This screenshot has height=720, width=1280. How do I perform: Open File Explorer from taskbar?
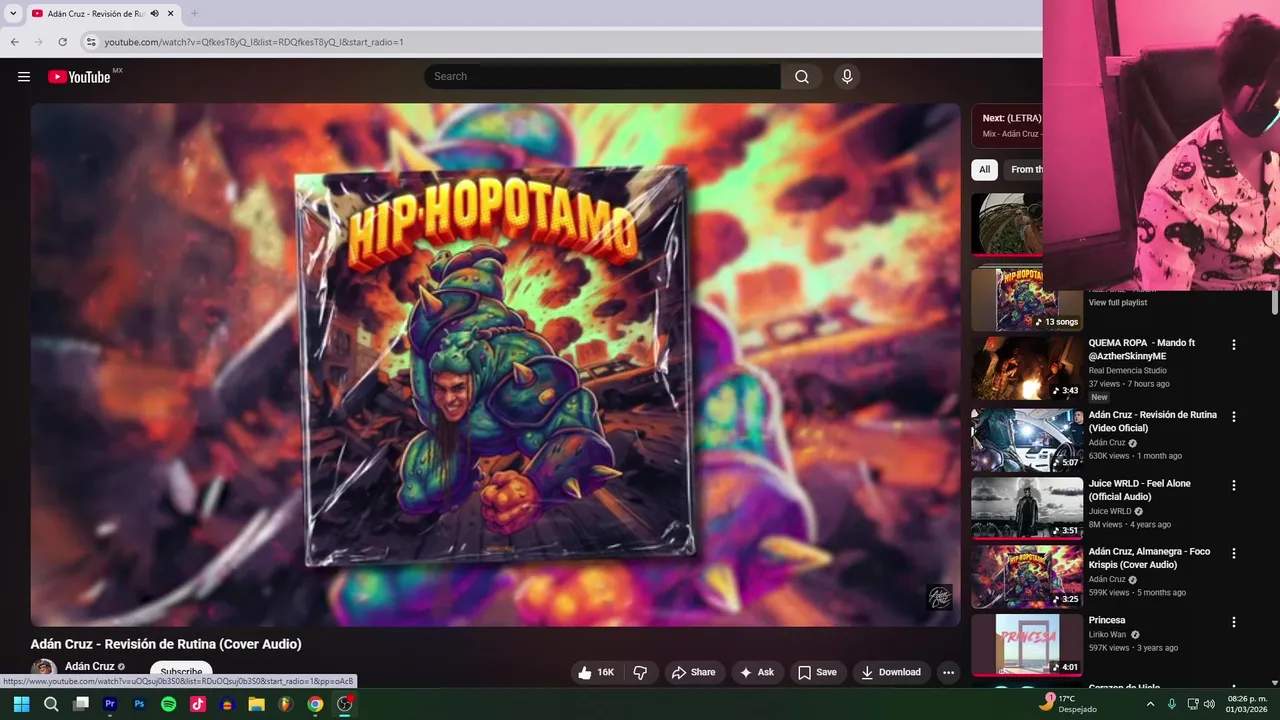coord(256,704)
